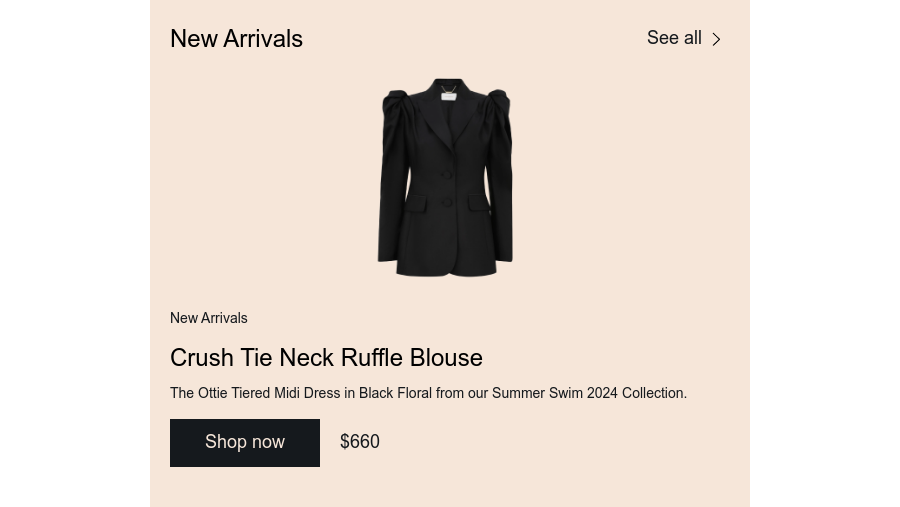Click the word Collection ending the description
900x507 pixels.
pyautogui.click(x=654, y=393)
